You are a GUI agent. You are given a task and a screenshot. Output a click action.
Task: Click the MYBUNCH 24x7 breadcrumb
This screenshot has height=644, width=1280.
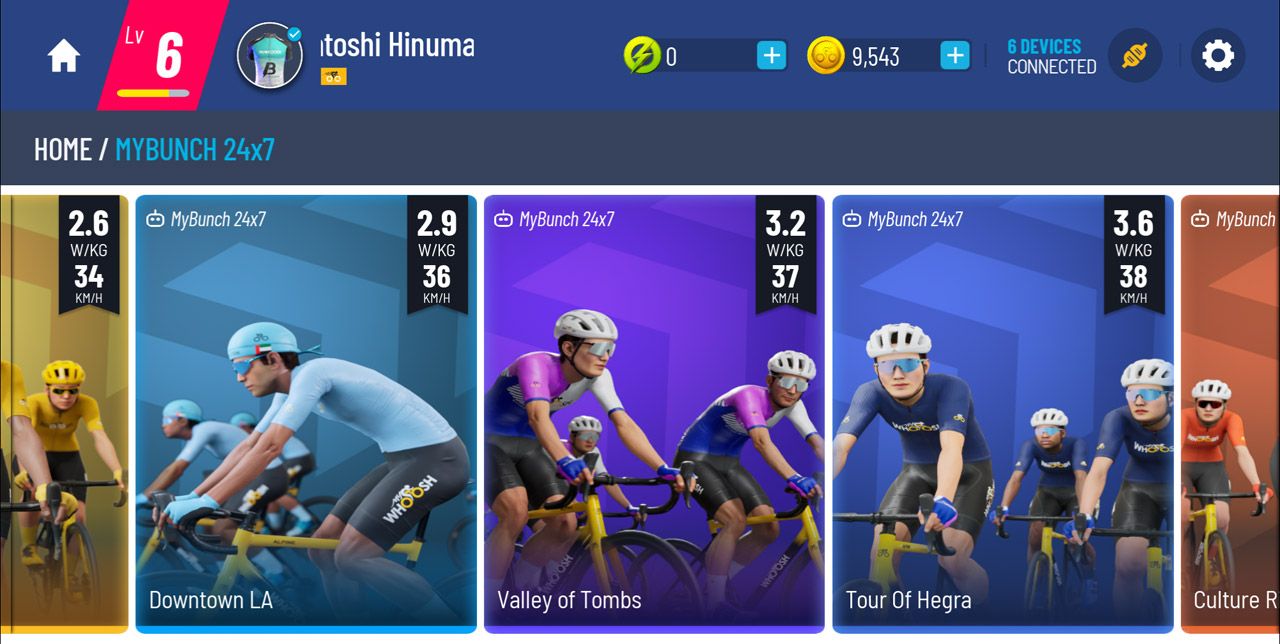[x=195, y=150]
